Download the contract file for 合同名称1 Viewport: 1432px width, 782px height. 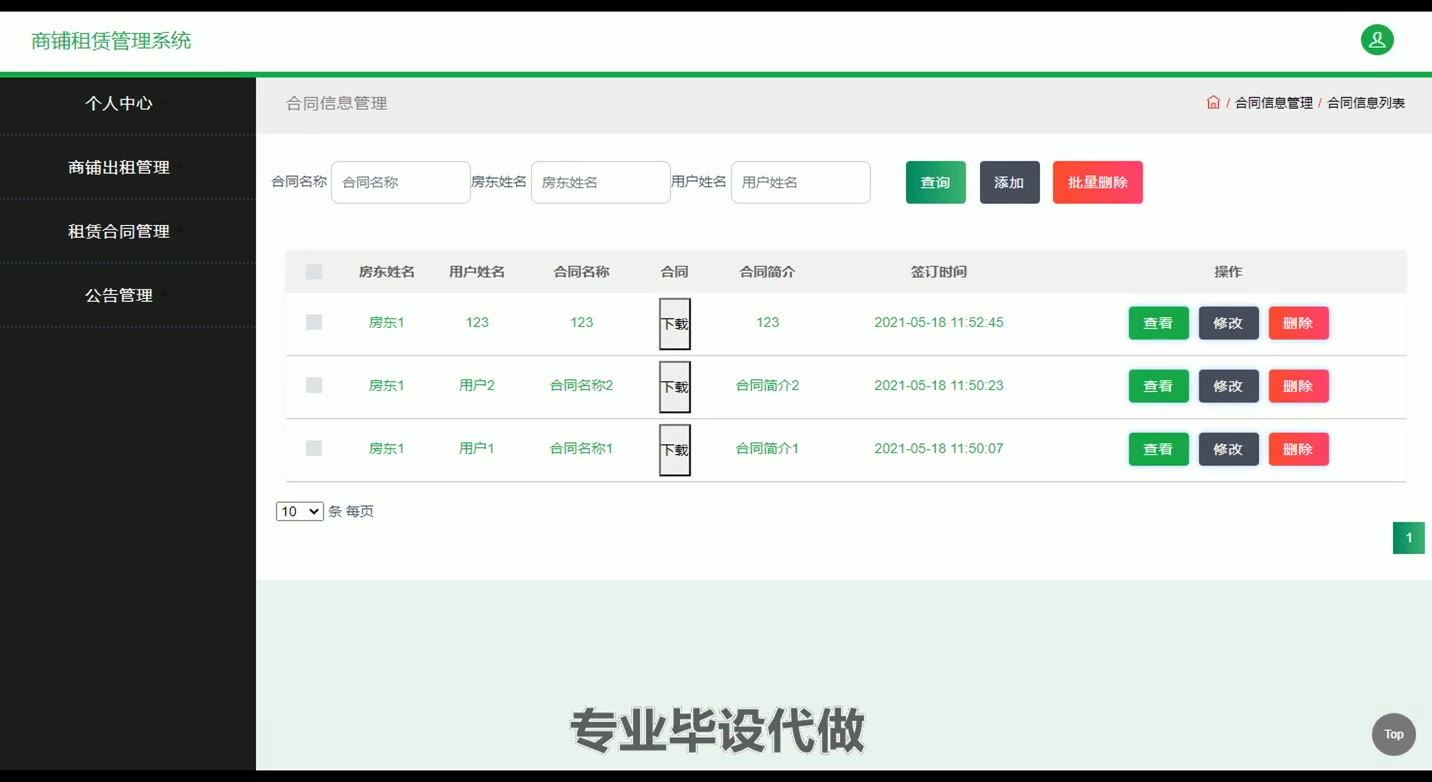pyautogui.click(x=675, y=450)
